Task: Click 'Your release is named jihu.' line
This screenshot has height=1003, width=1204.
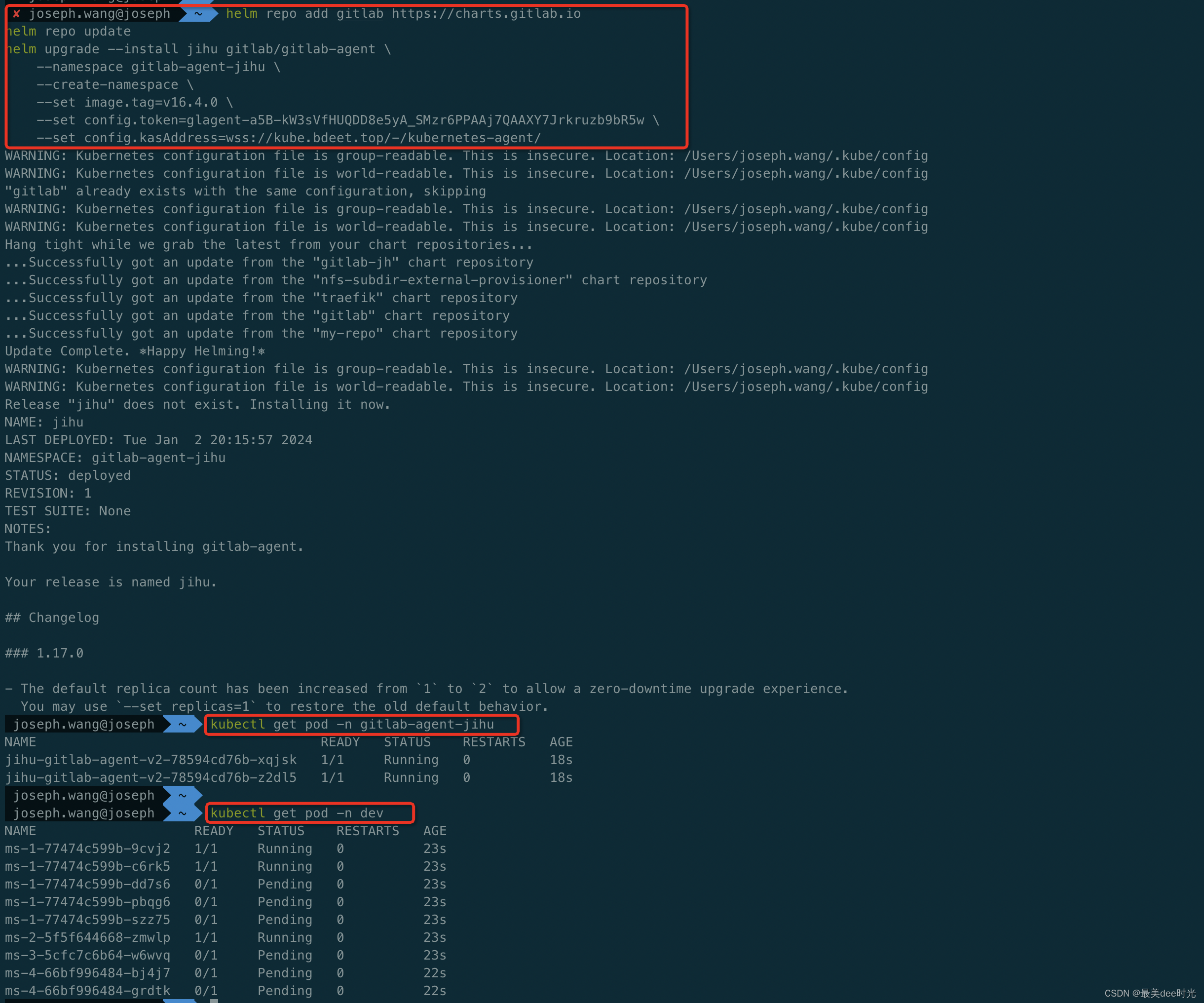Action: tap(111, 582)
